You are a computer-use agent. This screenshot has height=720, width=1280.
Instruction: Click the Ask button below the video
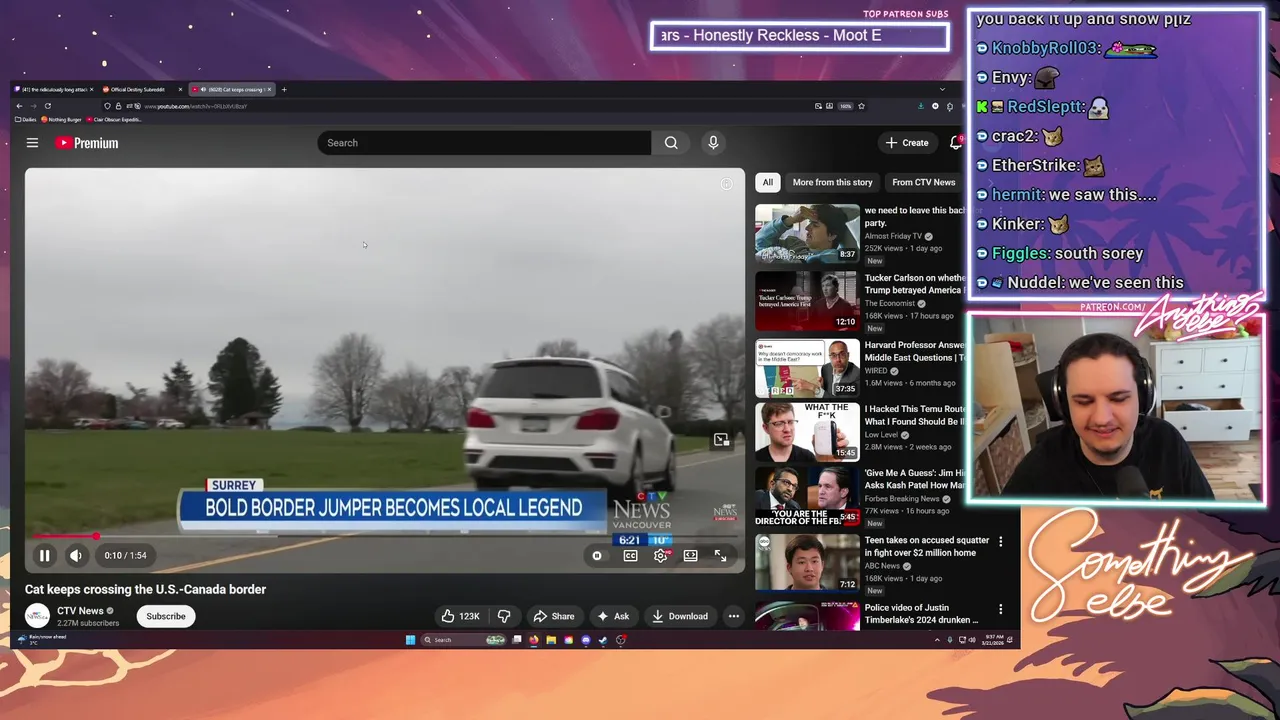click(613, 616)
